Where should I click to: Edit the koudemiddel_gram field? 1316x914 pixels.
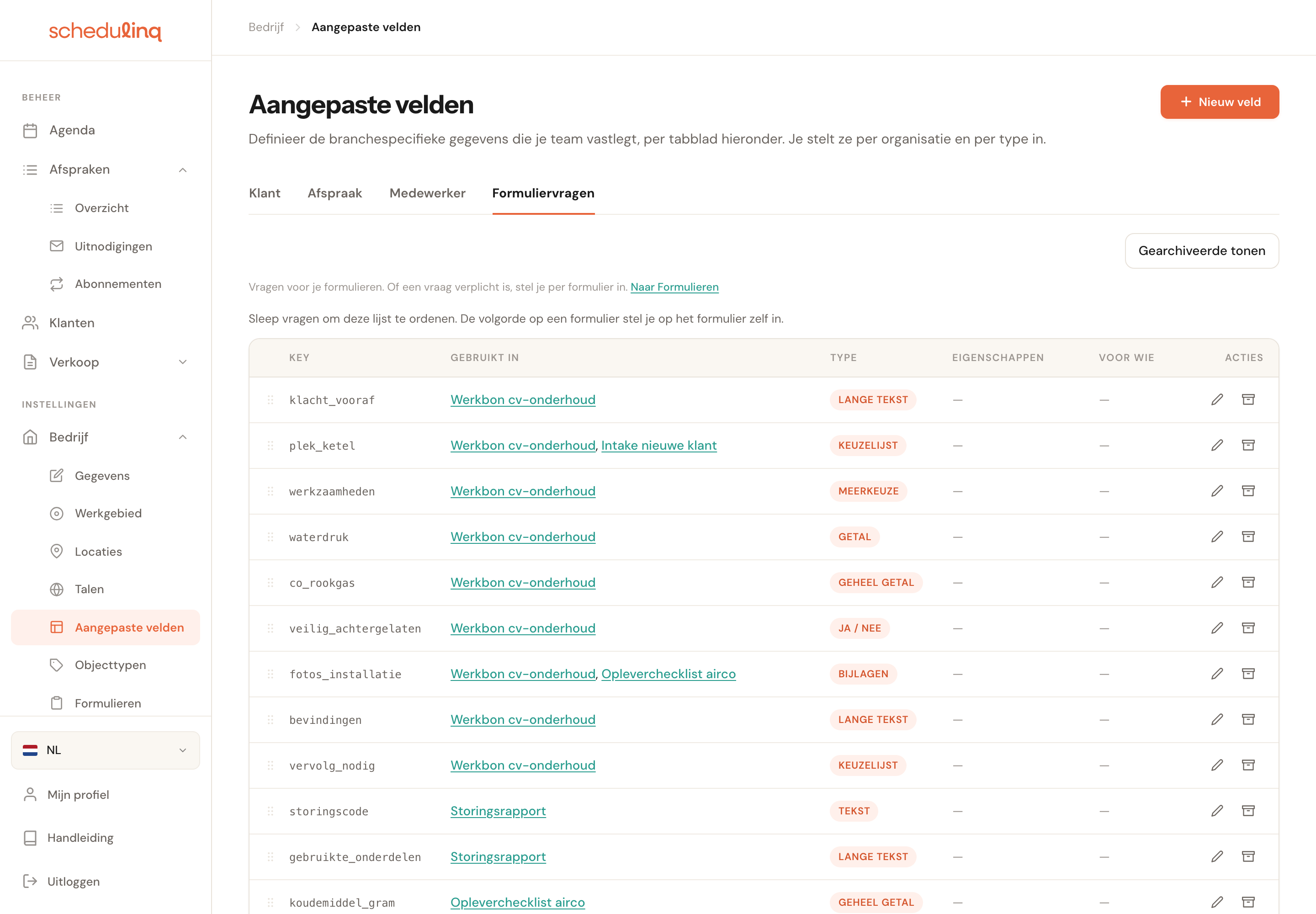click(1217, 903)
